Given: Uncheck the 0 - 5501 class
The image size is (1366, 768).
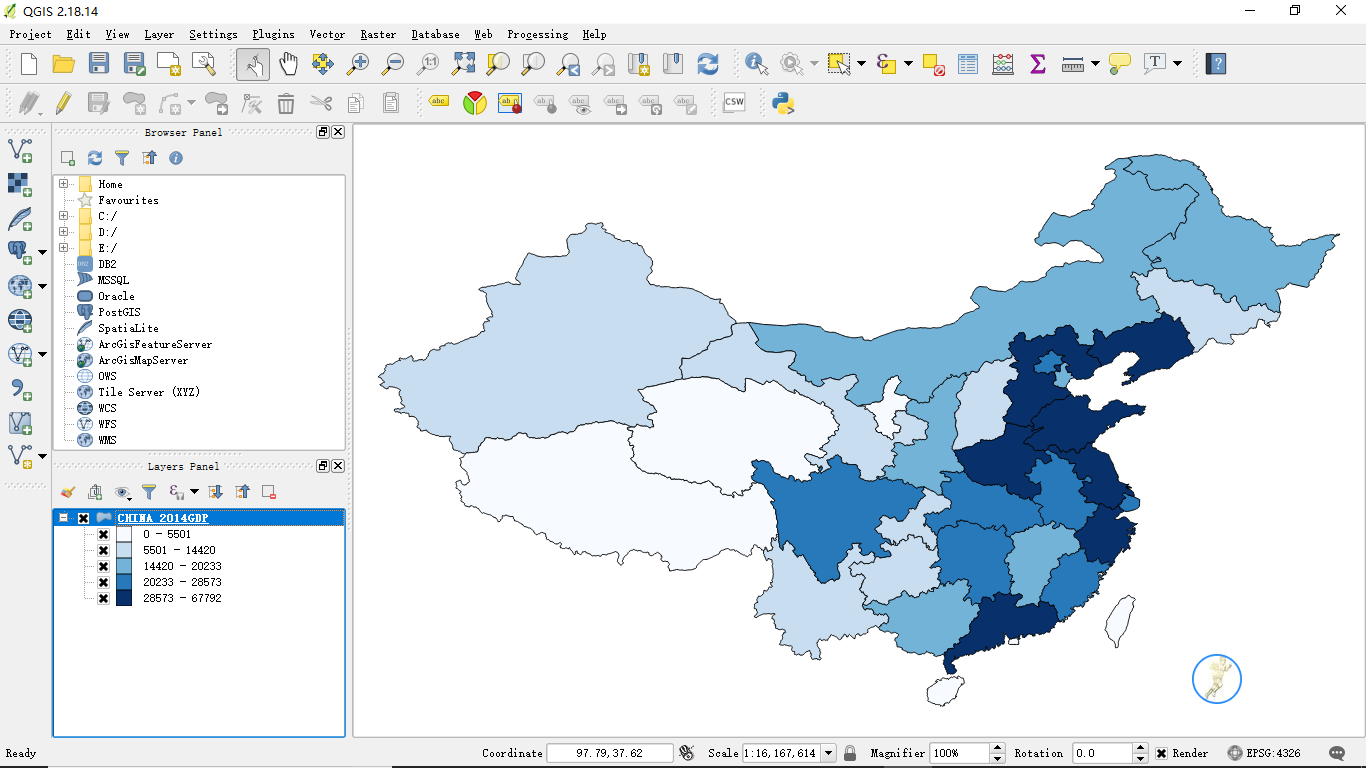Looking at the screenshot, I should click(x=104, y=534).
